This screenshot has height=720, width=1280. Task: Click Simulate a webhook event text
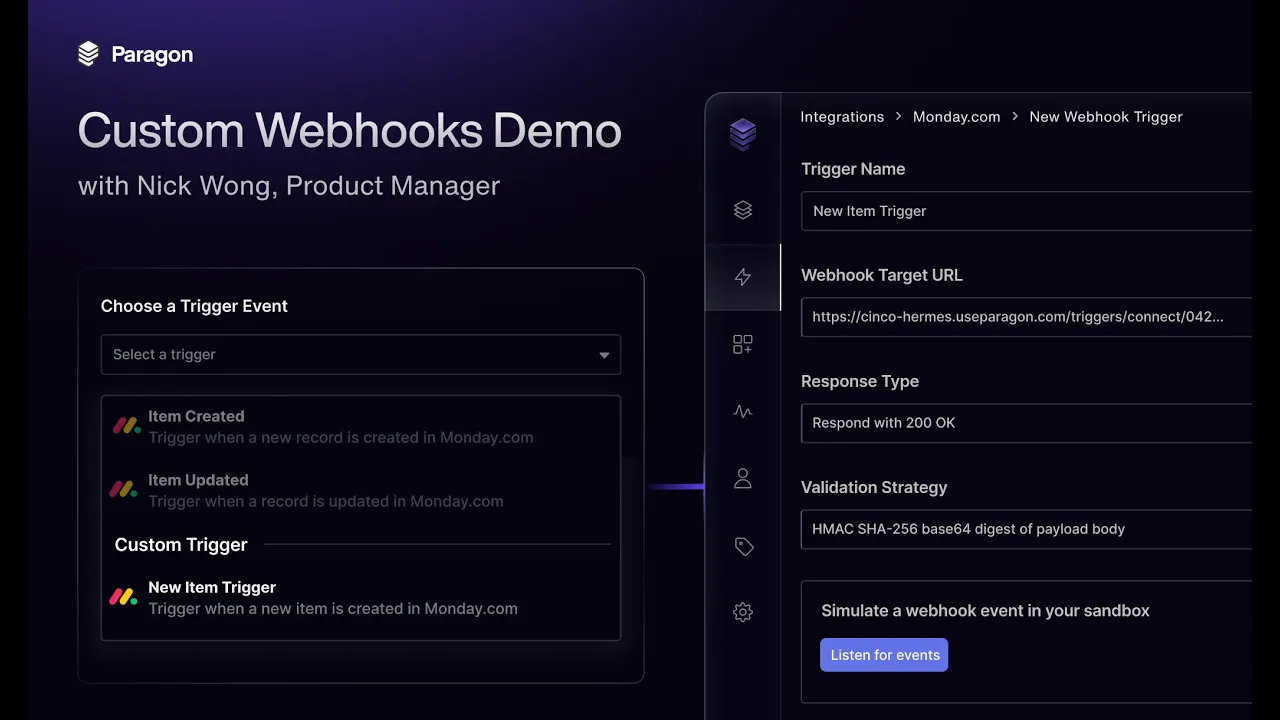[985, 611]
